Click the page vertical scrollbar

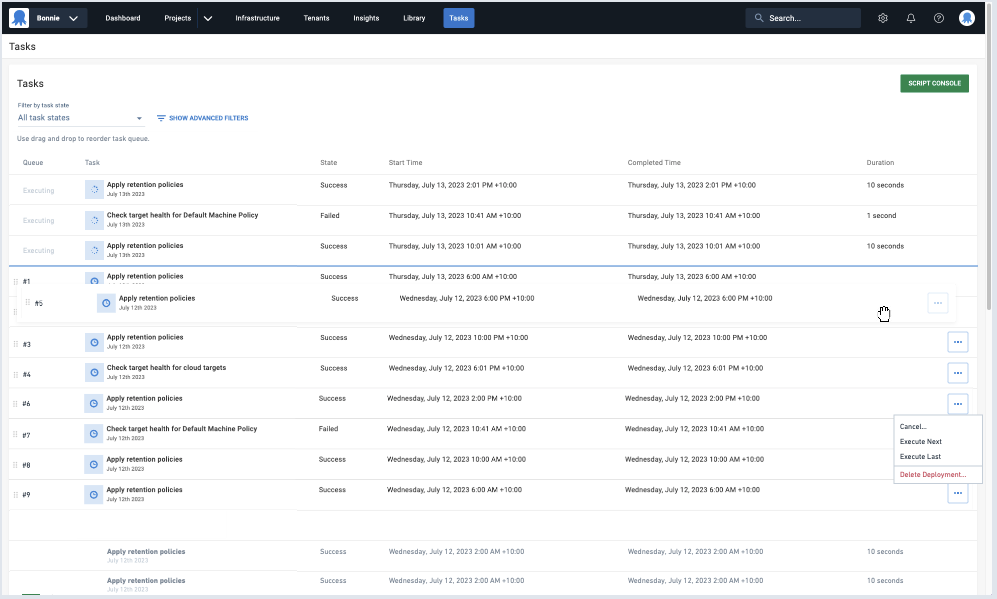[990, 200]
